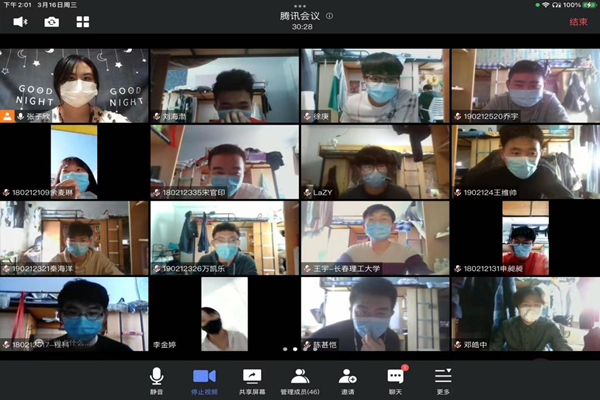Open the chat (聊天) panel
Image resolution: width=600 pixels, height=400 pixels.
pos(395,379)
